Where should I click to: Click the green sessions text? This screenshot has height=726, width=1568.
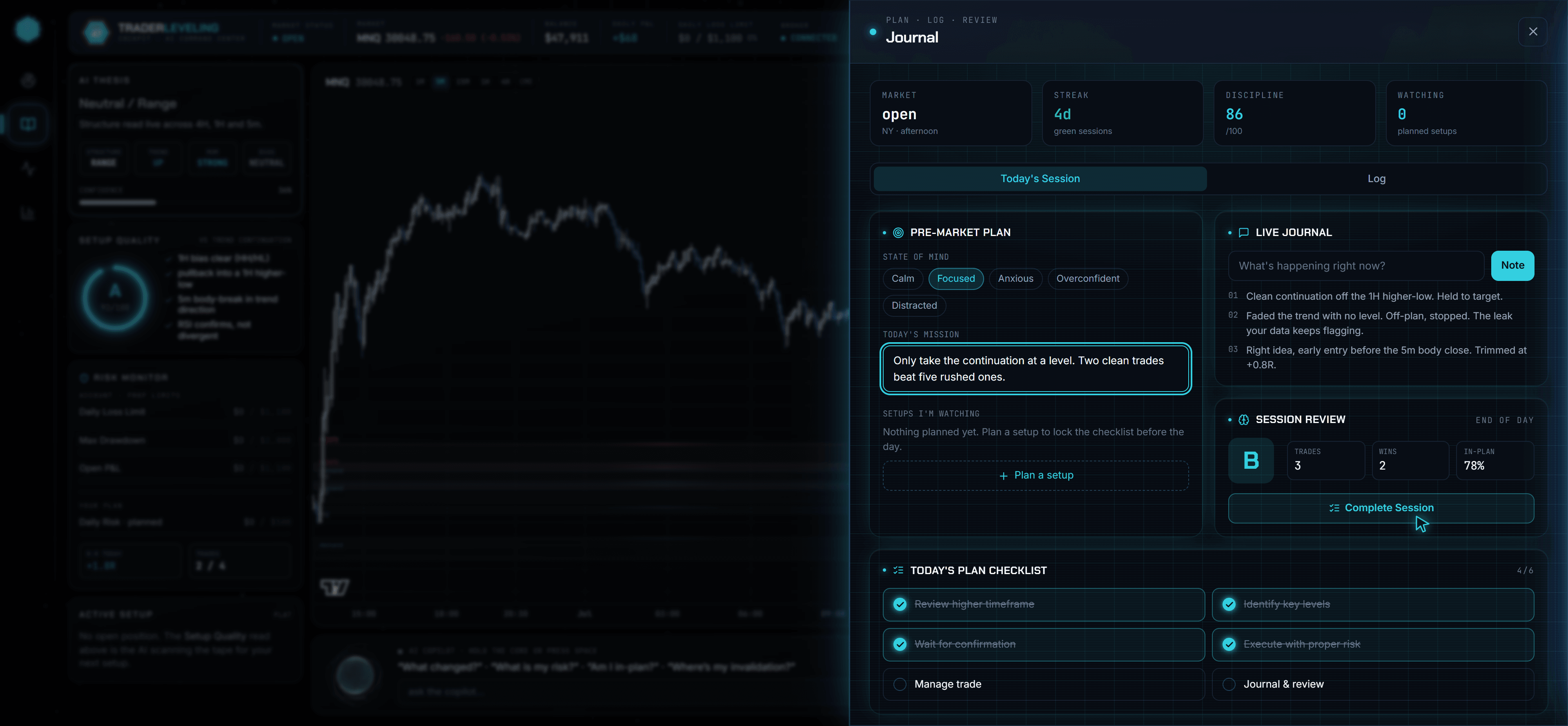point(1082,131)
